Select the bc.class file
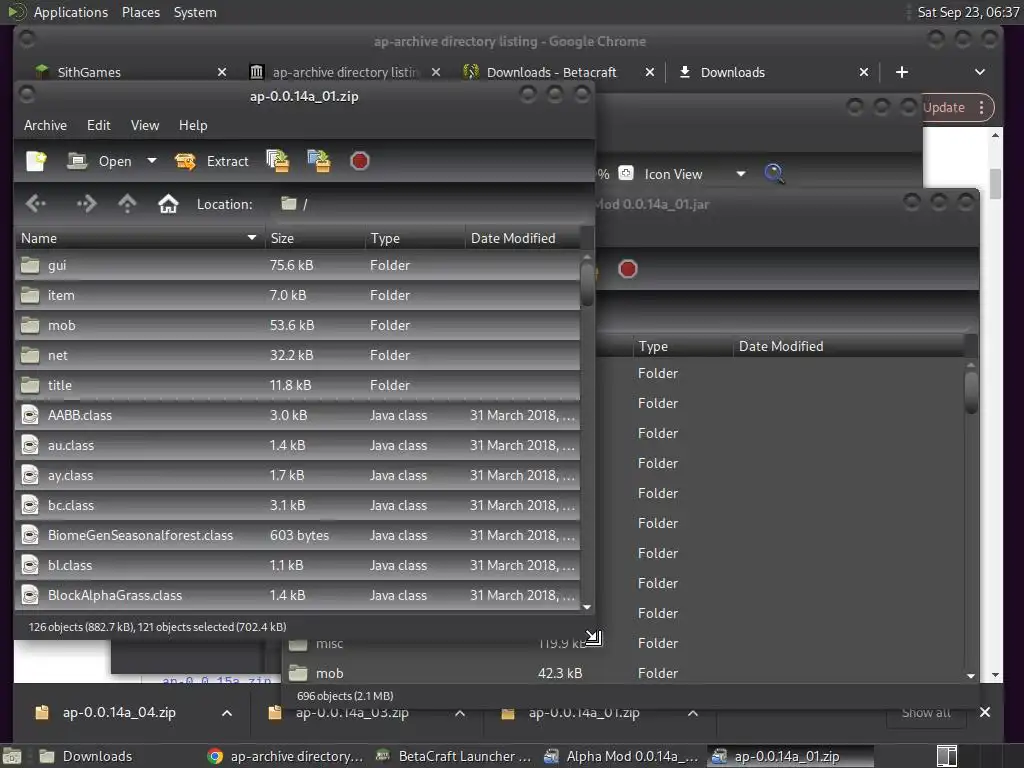 point(297,505)
